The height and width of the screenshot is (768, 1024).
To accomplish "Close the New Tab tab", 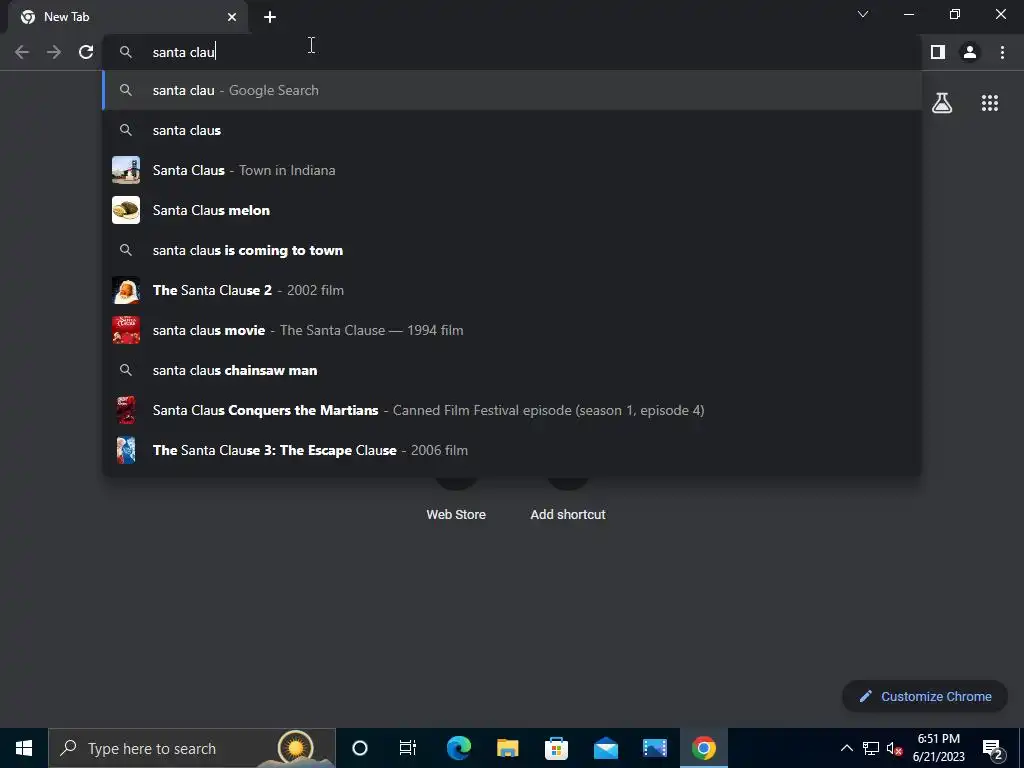I will pyautogui.click(x=232, y=17).
